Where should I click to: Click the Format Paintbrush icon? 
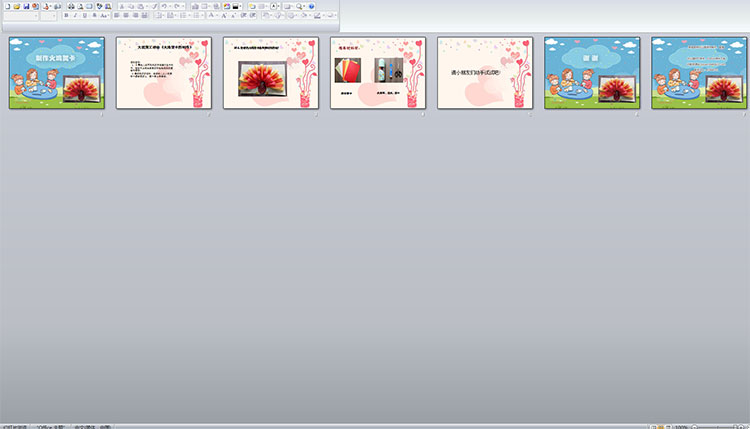click(x=154, y=7)
